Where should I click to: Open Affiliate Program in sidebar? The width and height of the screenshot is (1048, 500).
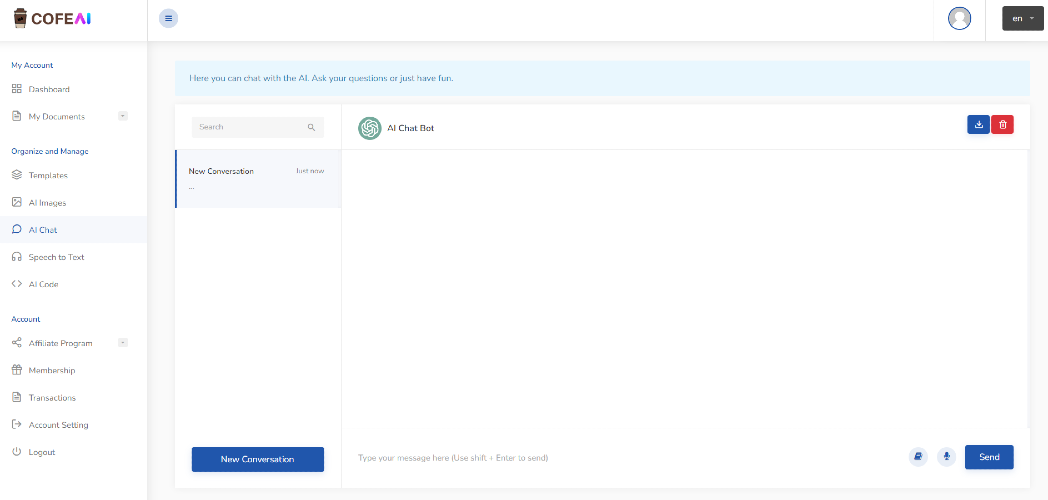60,343
